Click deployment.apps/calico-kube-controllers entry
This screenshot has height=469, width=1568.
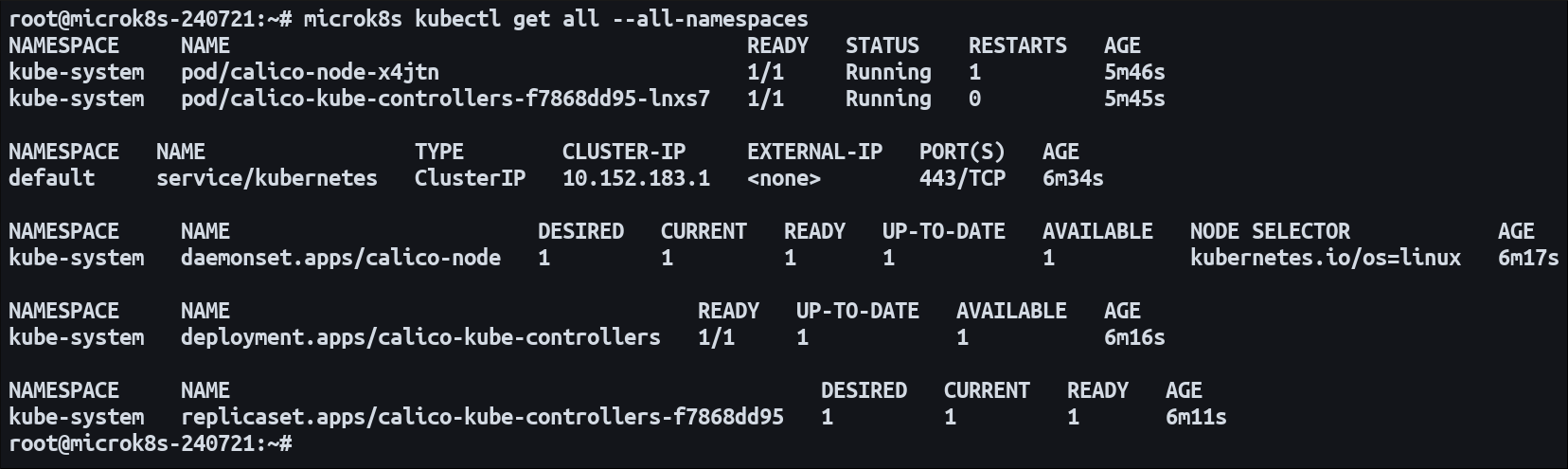pyautogui.click(x=420, y=337)
